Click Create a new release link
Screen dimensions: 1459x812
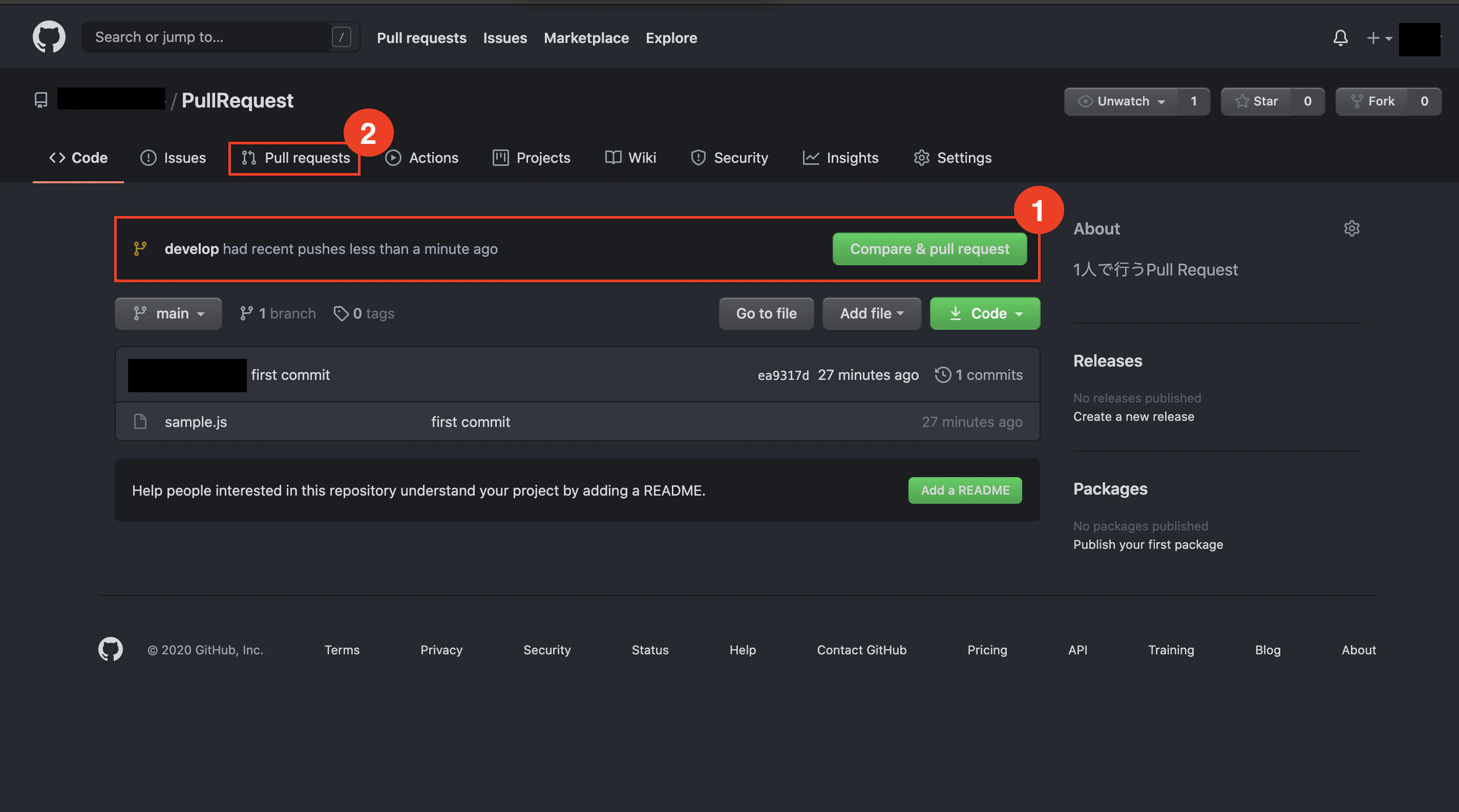coord(1133,417)
